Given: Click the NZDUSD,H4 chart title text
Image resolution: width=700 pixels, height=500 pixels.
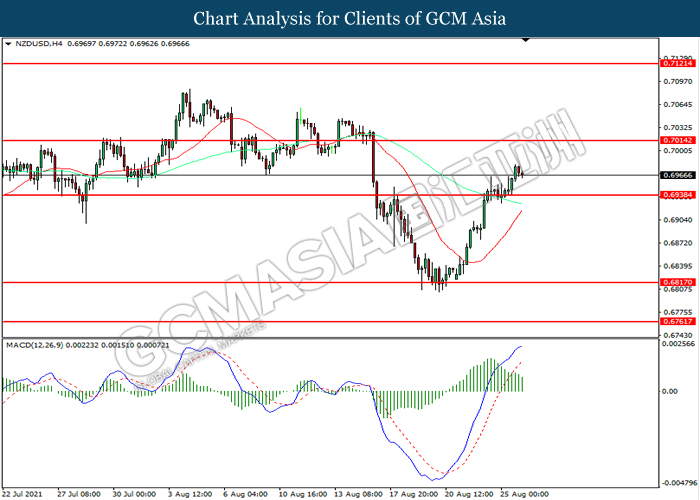Looking at the screenshot, I should tap(39, 44).
